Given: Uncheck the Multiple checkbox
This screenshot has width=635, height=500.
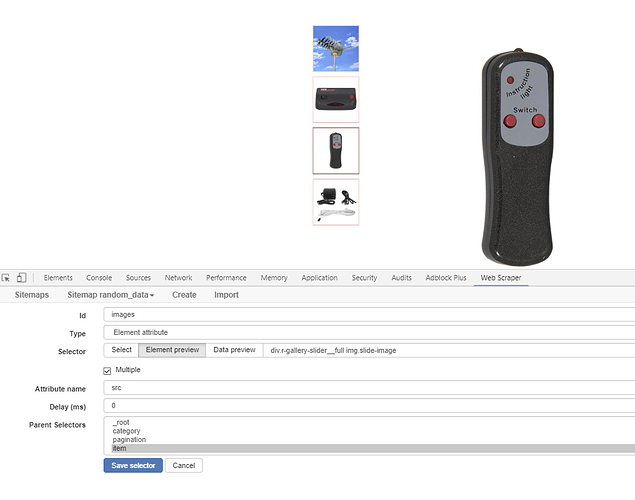Looking at the screenshot, I should point(108,370).
